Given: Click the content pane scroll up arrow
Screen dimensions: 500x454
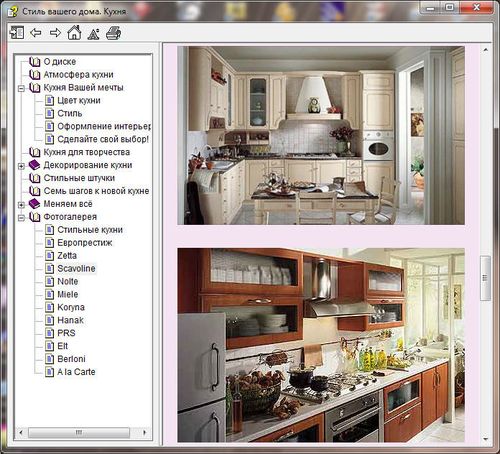Looking at the screenshot, I should click(485, 50).
